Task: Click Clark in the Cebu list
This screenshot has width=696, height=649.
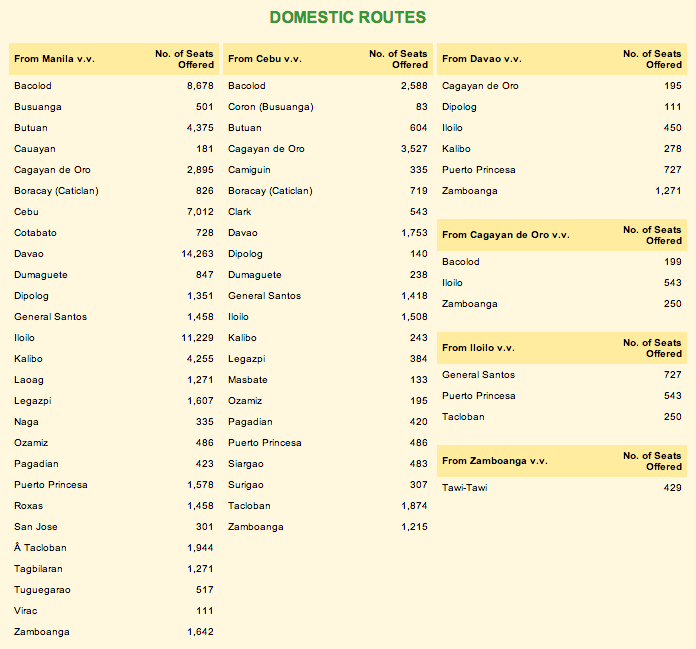Action: pos(240,212)
